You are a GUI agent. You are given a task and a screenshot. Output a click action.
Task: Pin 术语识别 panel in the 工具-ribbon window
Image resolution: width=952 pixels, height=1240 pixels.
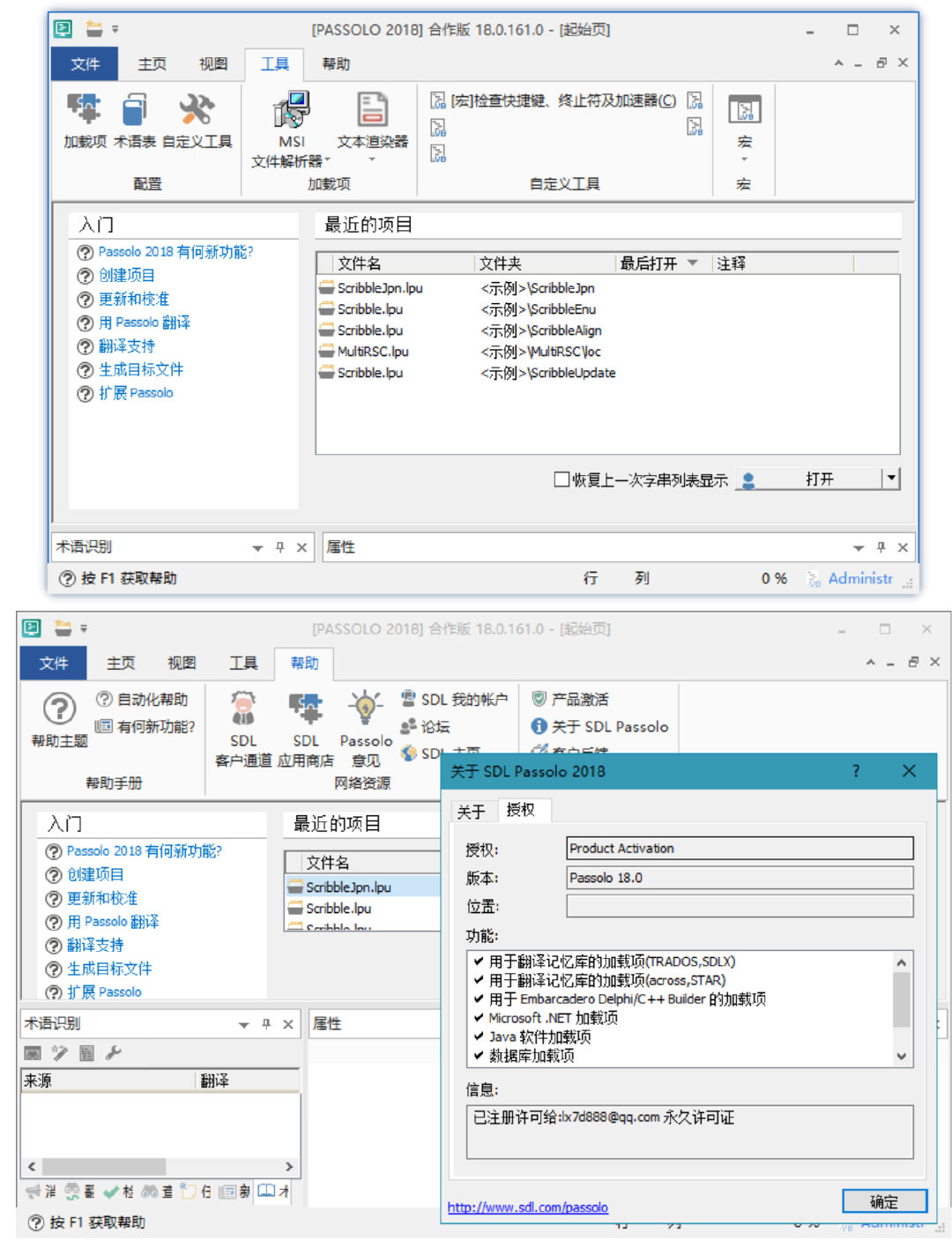pyautogui.click(x=280, y=547)
